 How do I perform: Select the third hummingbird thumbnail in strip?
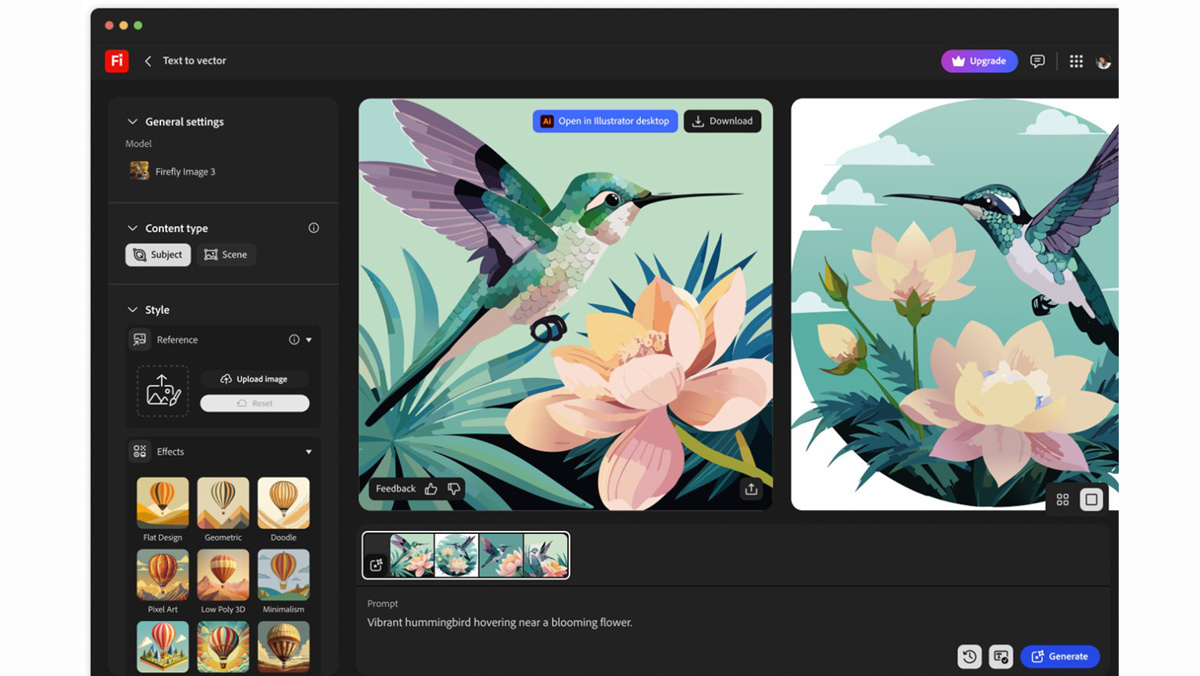[x=501, y=555]
